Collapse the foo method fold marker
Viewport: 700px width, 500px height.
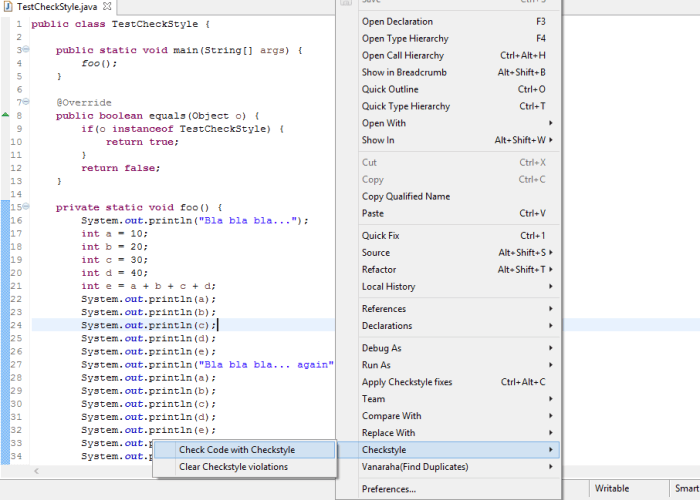click(x=26, y=206)
